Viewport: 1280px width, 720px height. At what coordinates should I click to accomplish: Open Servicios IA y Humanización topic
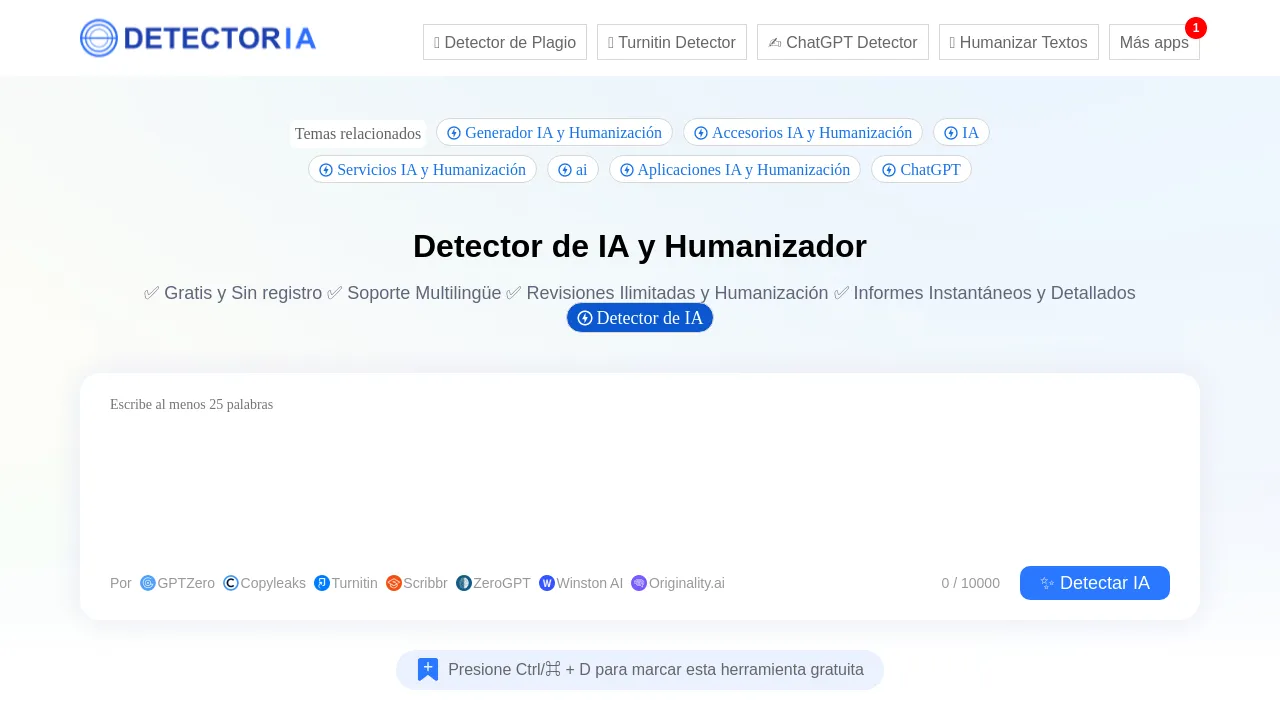tap(422, 169)
